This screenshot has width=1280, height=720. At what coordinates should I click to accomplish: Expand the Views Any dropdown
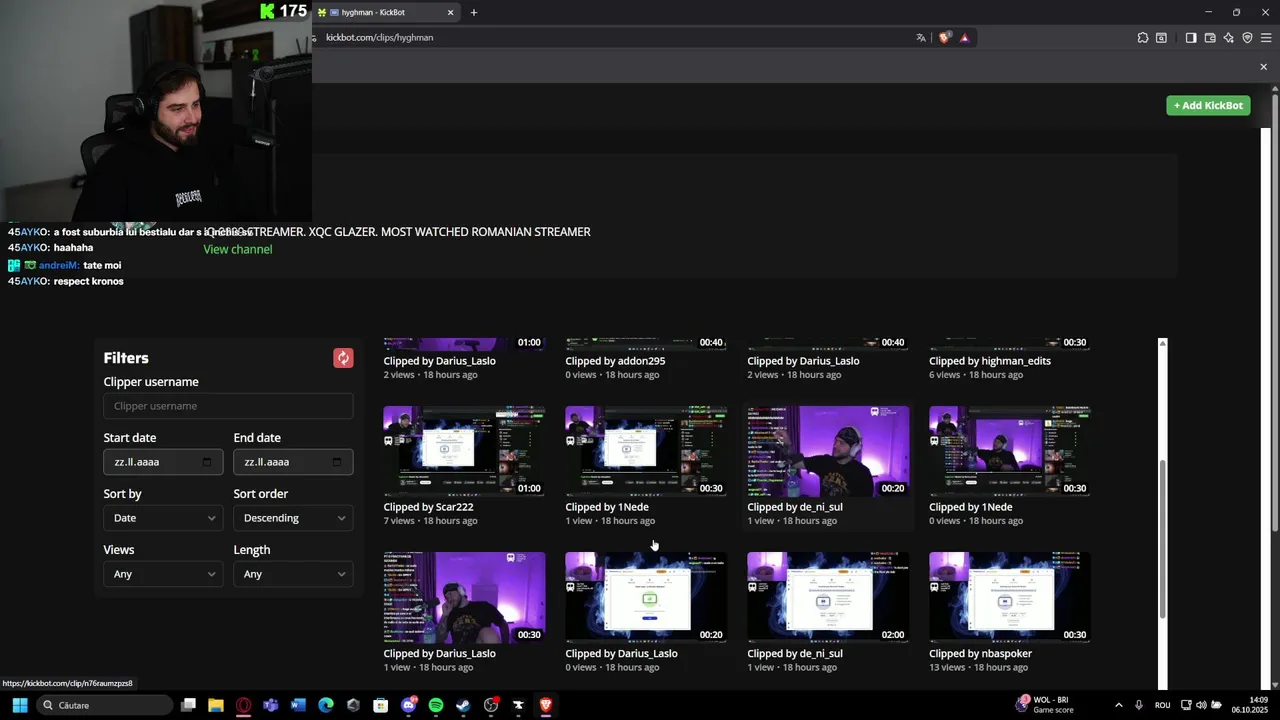tap(163, 574)
